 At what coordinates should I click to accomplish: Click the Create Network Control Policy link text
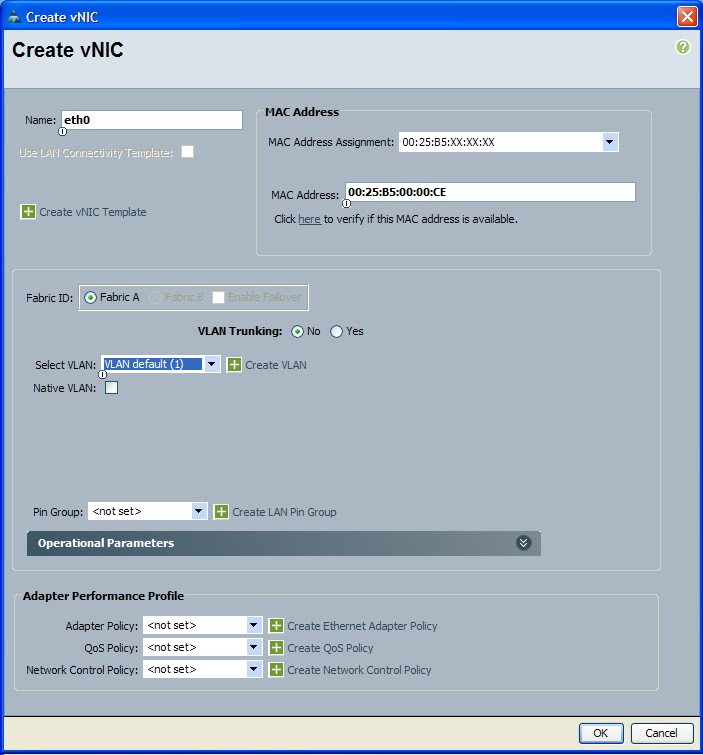(359, 670)
